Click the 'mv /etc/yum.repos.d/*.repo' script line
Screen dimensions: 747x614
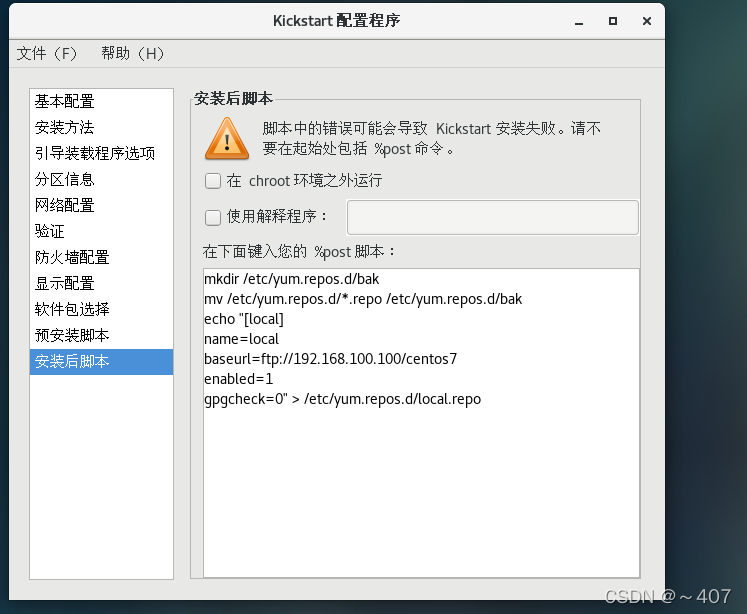pos(363,299)
